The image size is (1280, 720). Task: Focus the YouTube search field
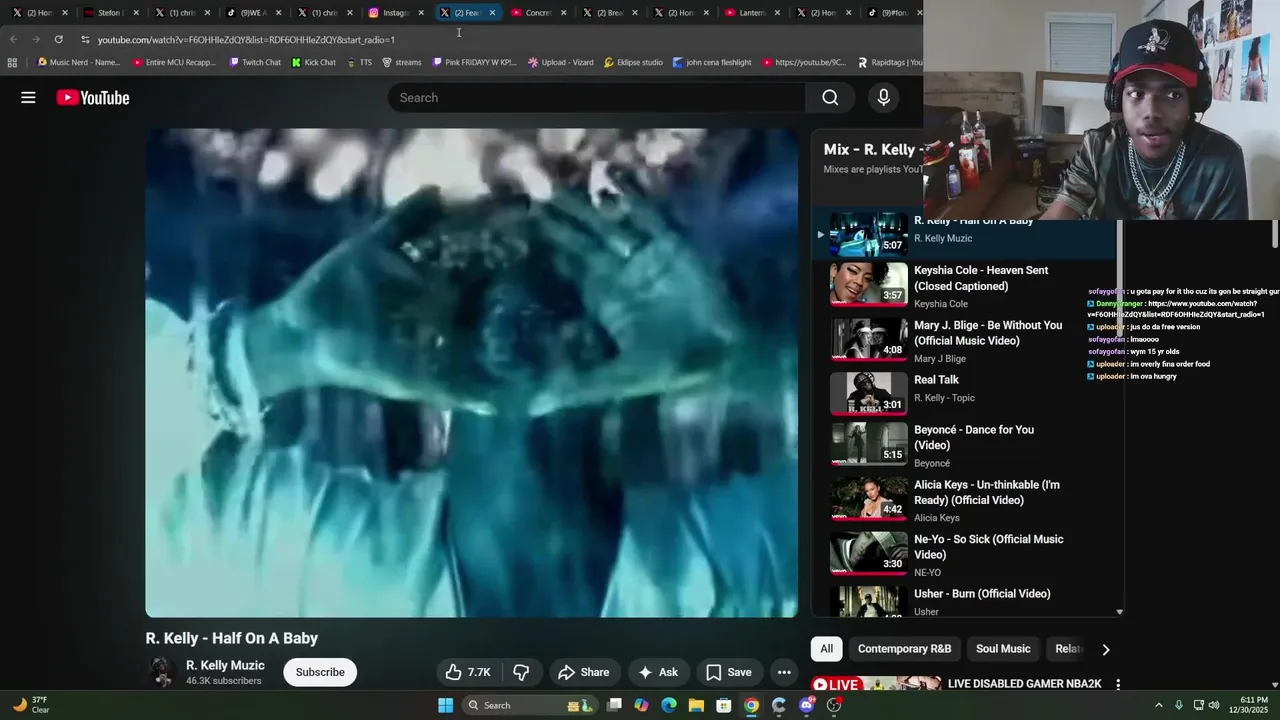pyautogui.click(x=596, y=97)
